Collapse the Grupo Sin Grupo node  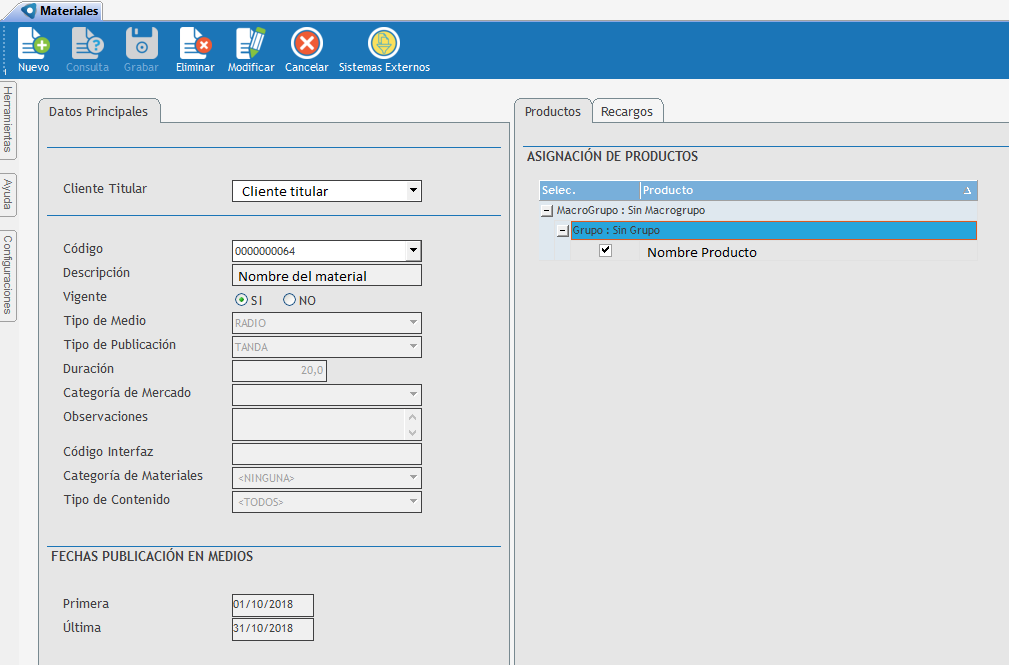click(562, 231)
